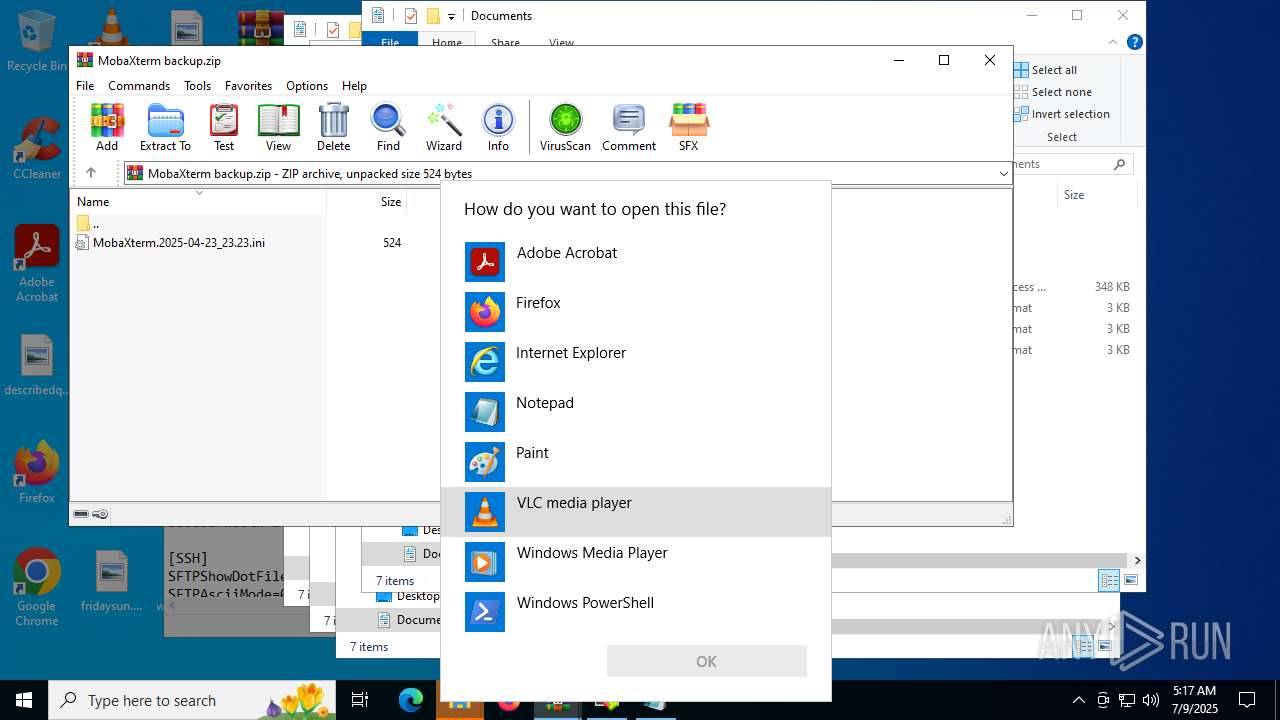Expand Documents quick access toolbar dropdown
This screenshot has height=720, width=1280.
coord(452,16)
